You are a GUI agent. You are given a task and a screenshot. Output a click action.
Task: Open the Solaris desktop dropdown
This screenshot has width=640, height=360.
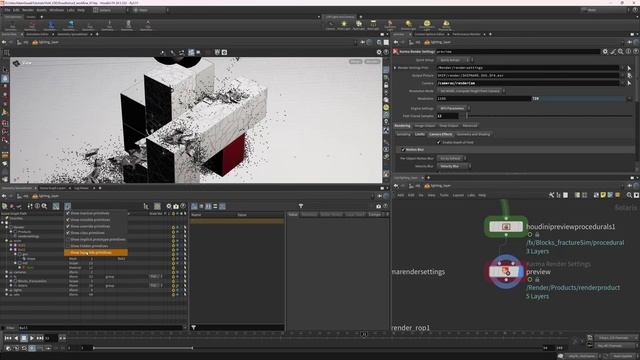[x=110, y=10]
